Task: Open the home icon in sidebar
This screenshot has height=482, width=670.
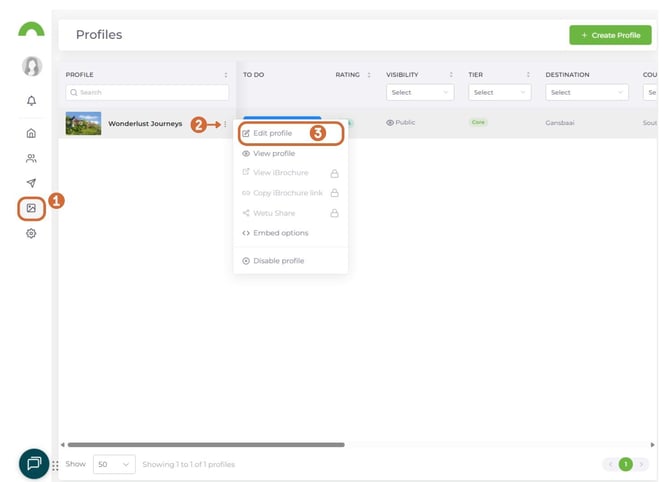Action: (x=31, y=133)
